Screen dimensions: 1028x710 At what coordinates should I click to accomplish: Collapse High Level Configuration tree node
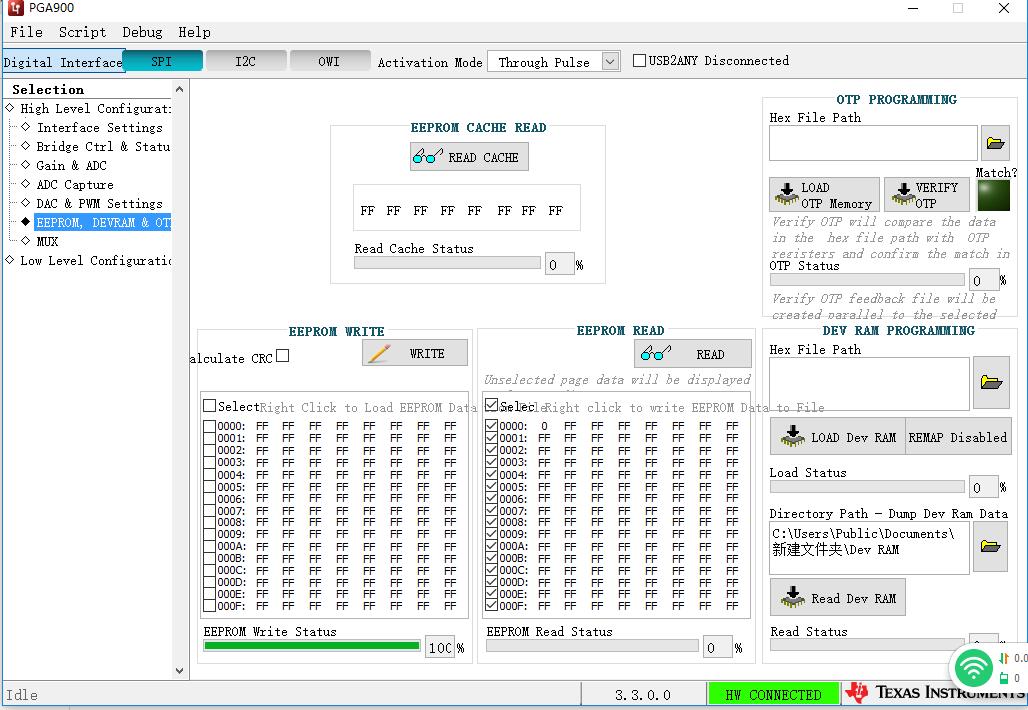coord(10,108)
